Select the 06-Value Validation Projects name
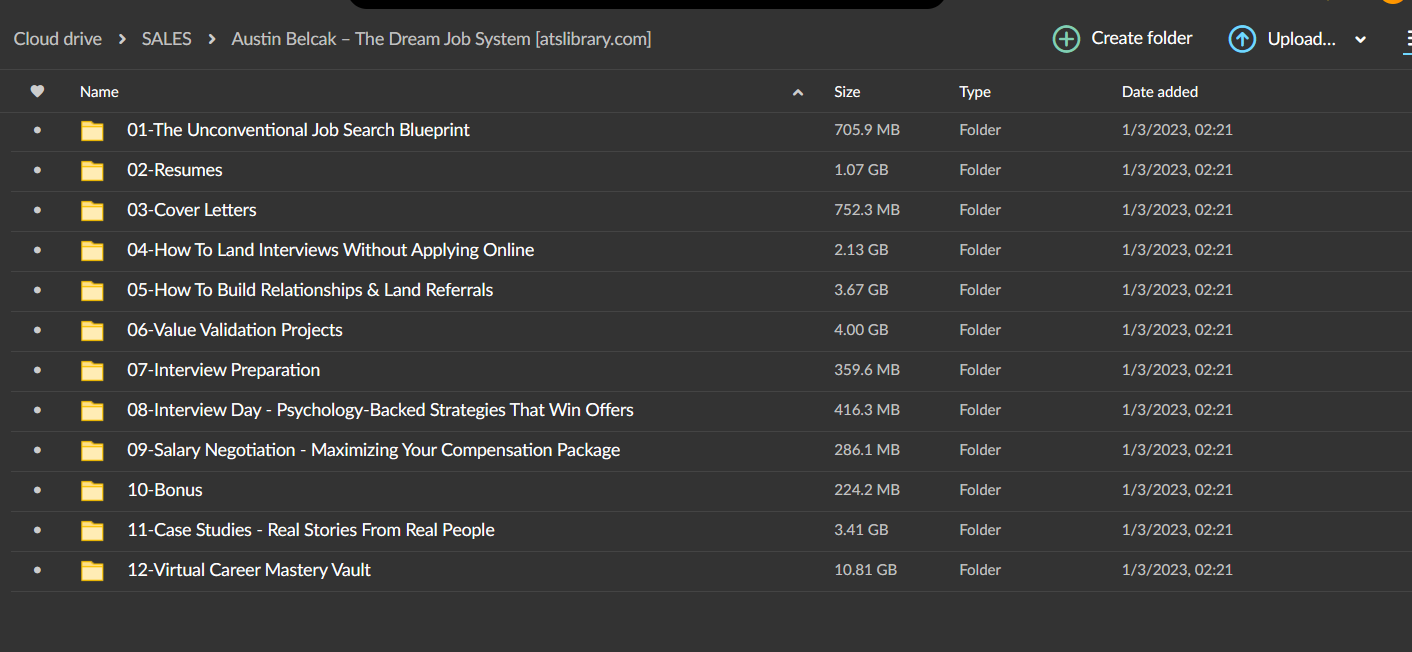 point(235,330)
